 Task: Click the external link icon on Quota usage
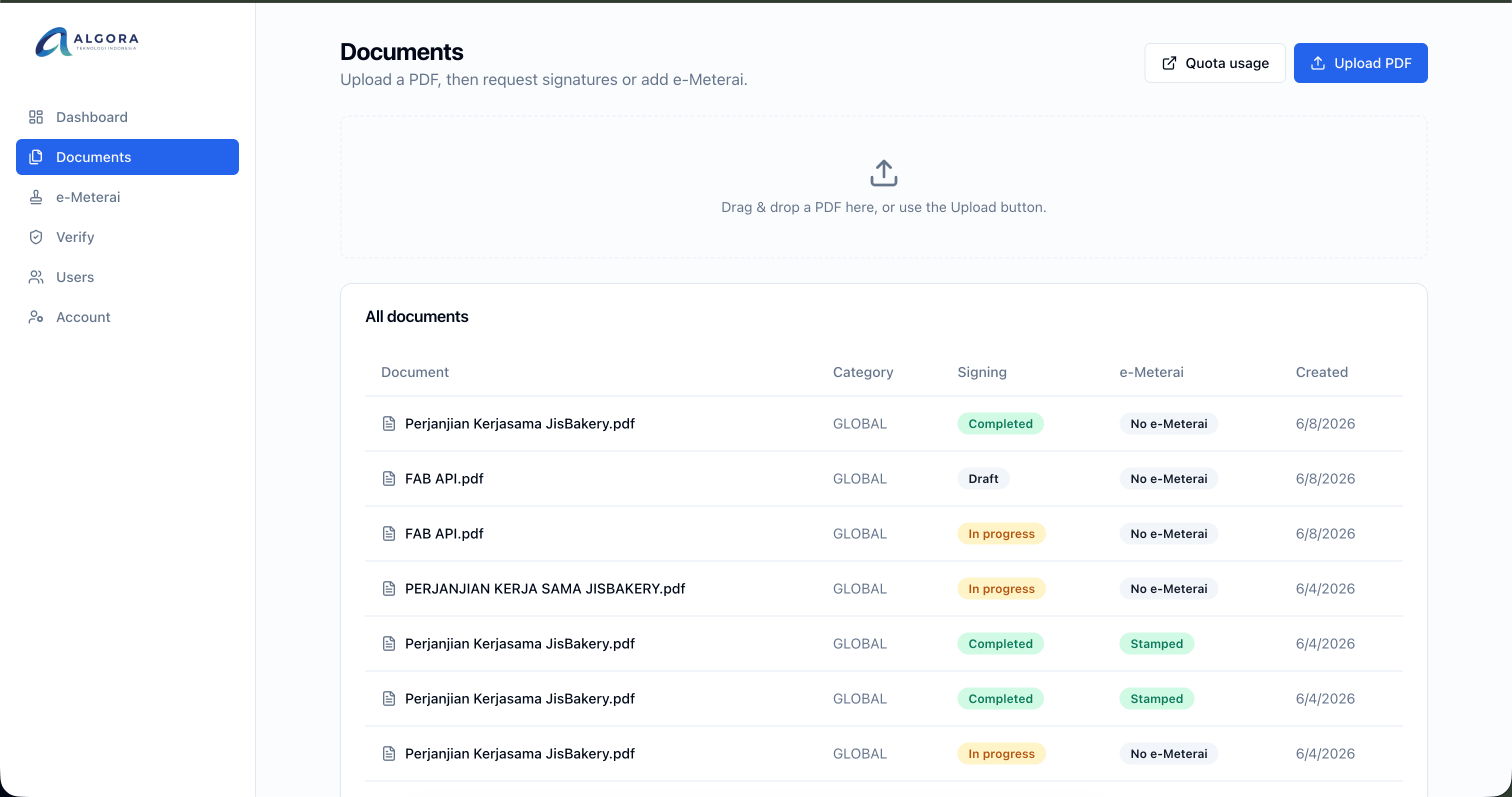click(1168, 63)
